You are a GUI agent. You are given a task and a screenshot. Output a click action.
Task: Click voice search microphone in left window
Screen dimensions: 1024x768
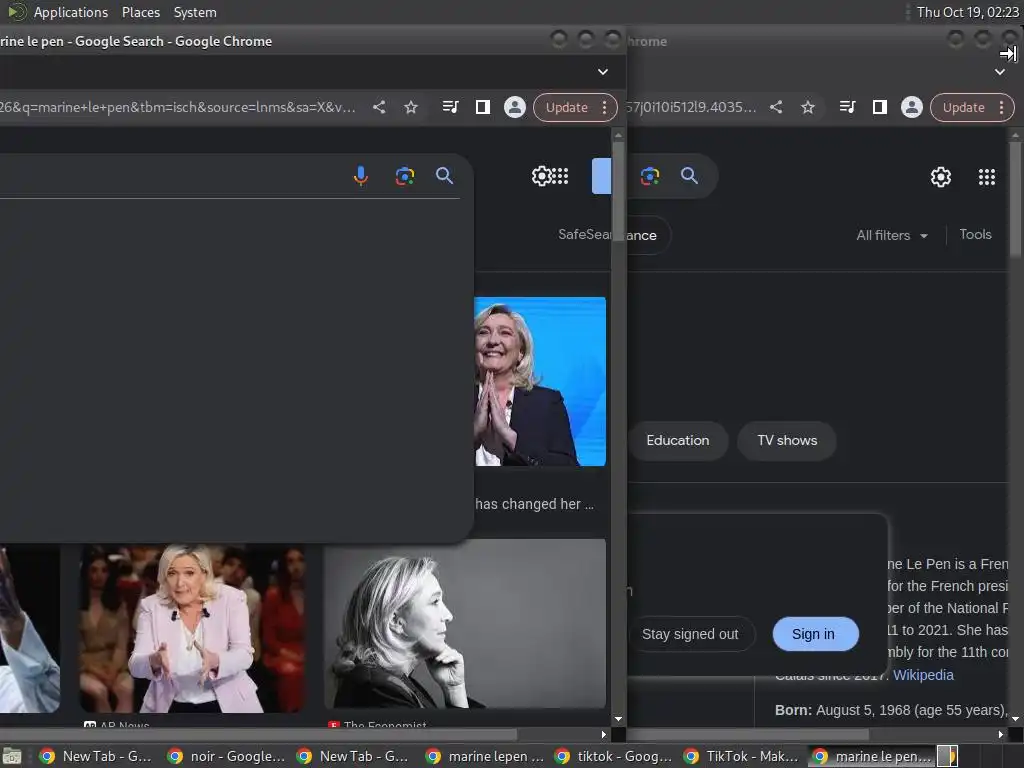pos(360,176)
